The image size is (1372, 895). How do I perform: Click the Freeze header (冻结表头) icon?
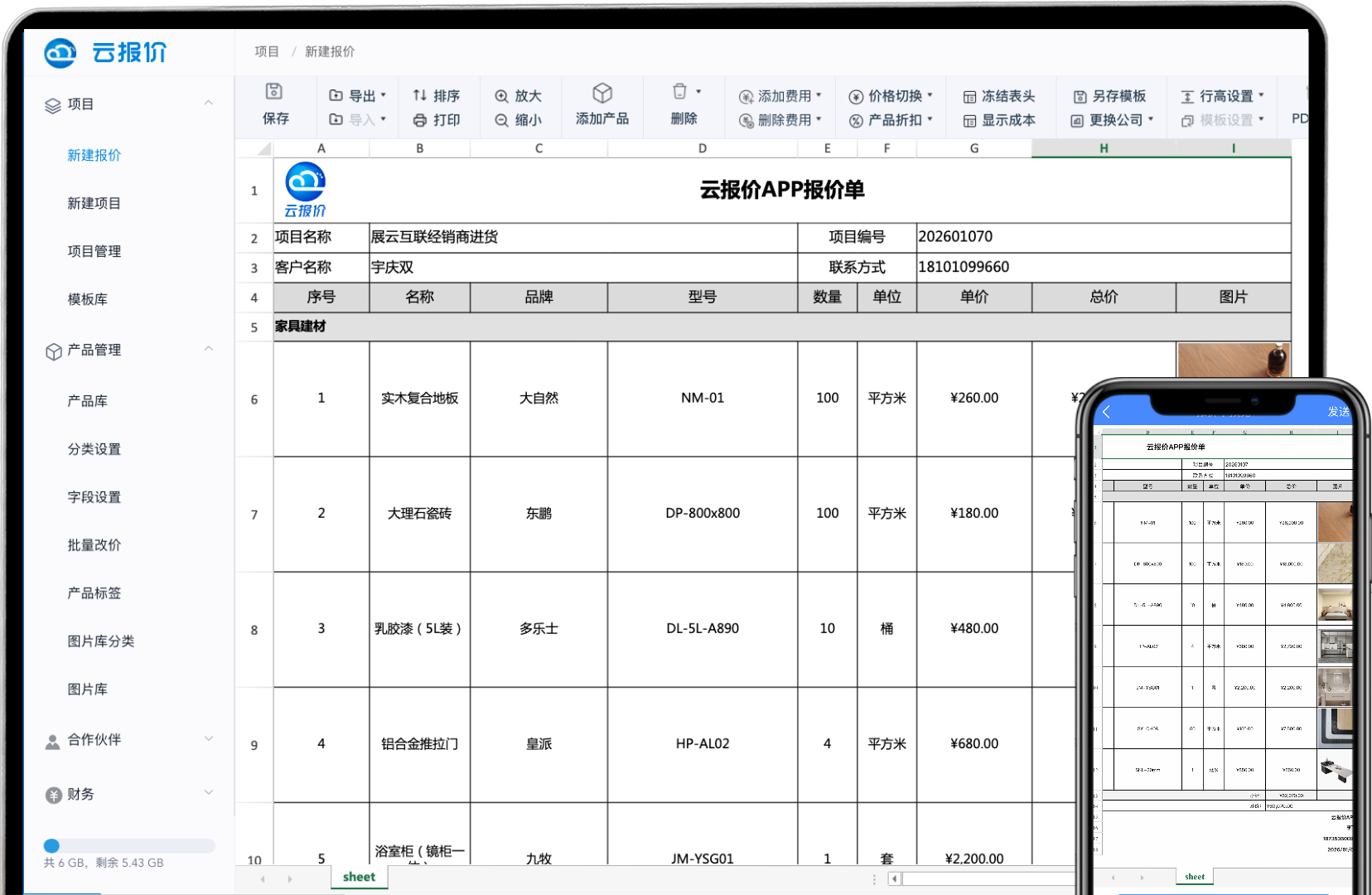[x=969, y=97]
